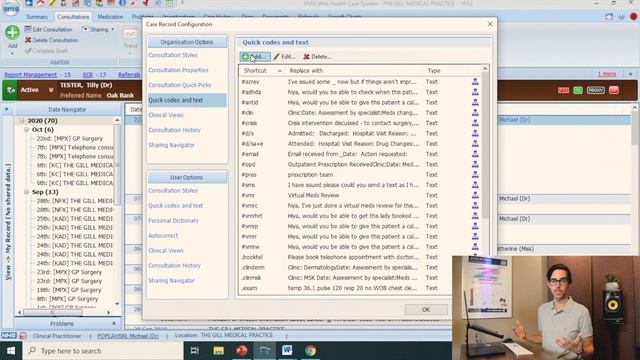
Task: Open PowerPoint from the taskbar
Action: [x=242, y=351]
